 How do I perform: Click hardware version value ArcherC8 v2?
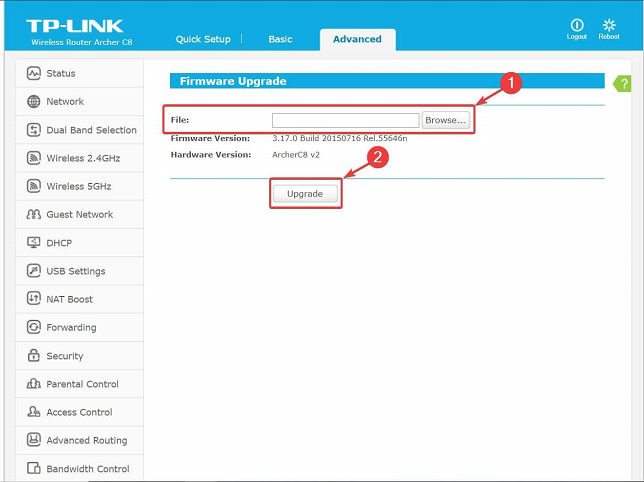[x=296, y=155]
